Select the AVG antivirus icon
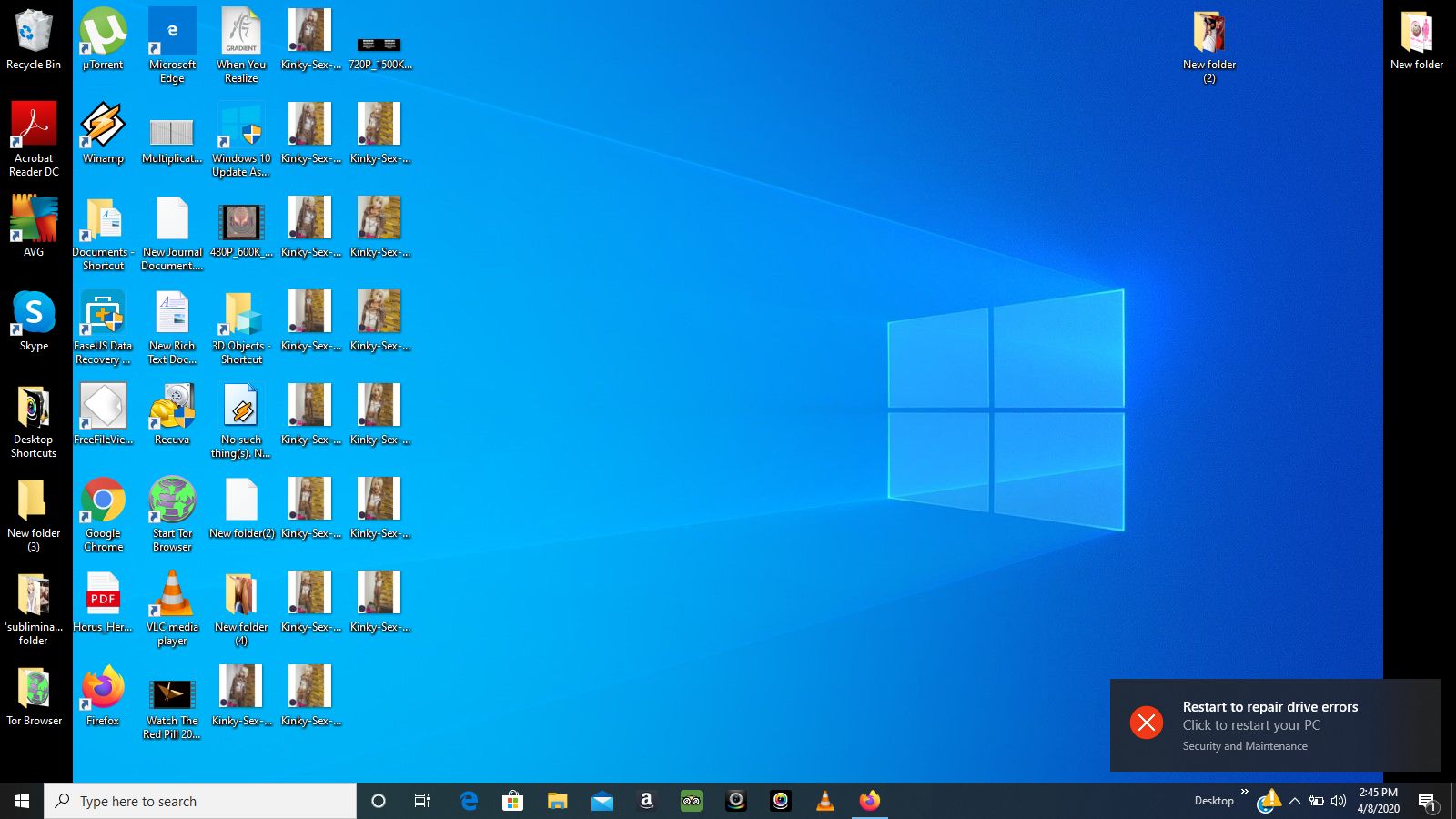The height and width of the screenshot is (819, 1456). [34, 227]
